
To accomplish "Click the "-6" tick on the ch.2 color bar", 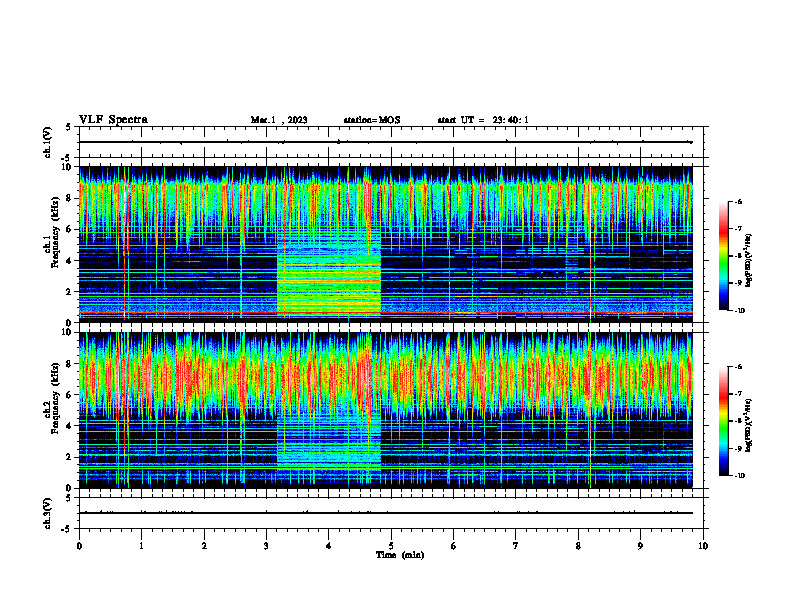I will [x=738, y=367].
